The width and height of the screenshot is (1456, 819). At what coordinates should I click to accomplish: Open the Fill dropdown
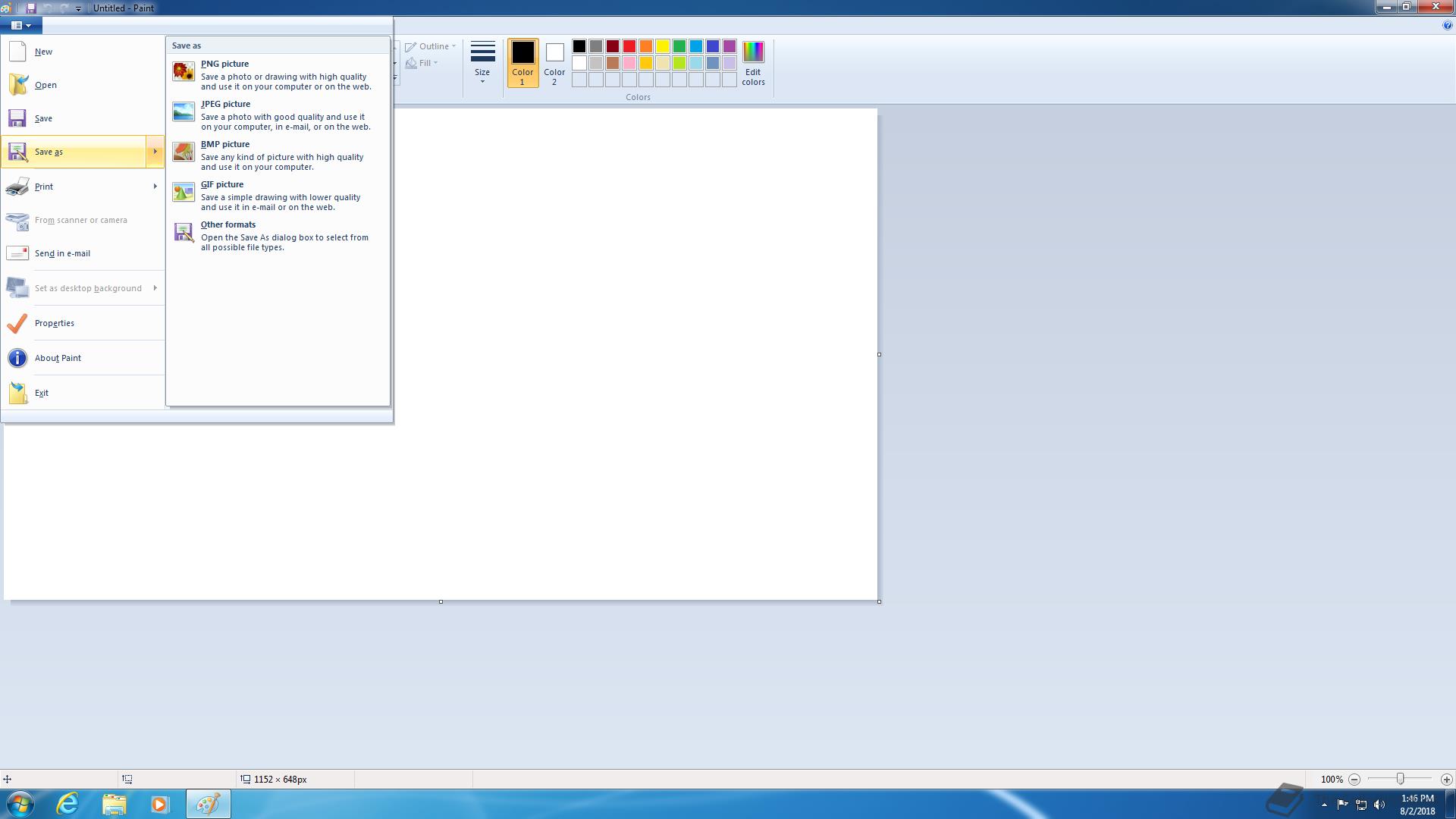[422, 63]
